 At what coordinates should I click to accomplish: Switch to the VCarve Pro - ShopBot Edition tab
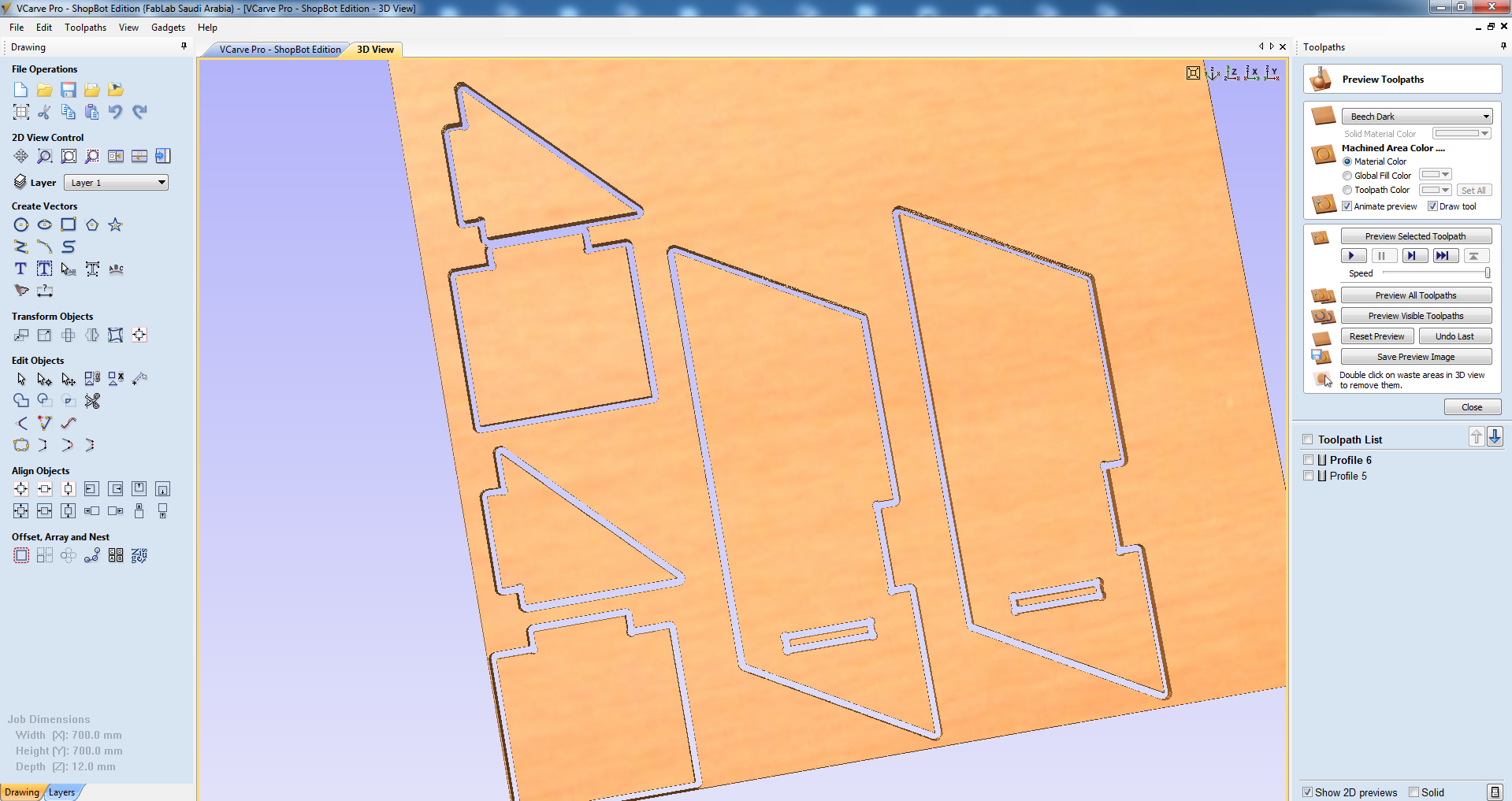coord(280,50)
